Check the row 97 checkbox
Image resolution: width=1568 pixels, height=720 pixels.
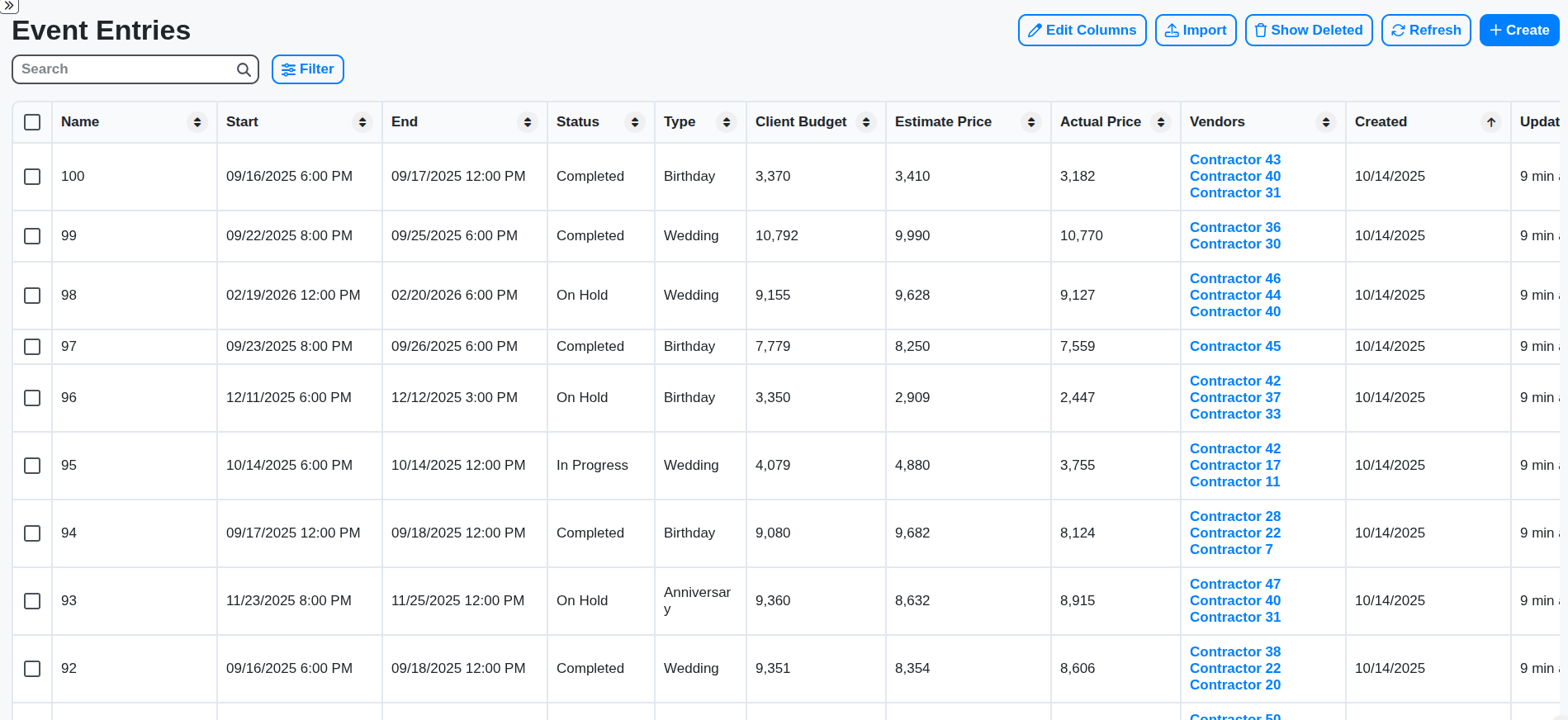[32, 347]
